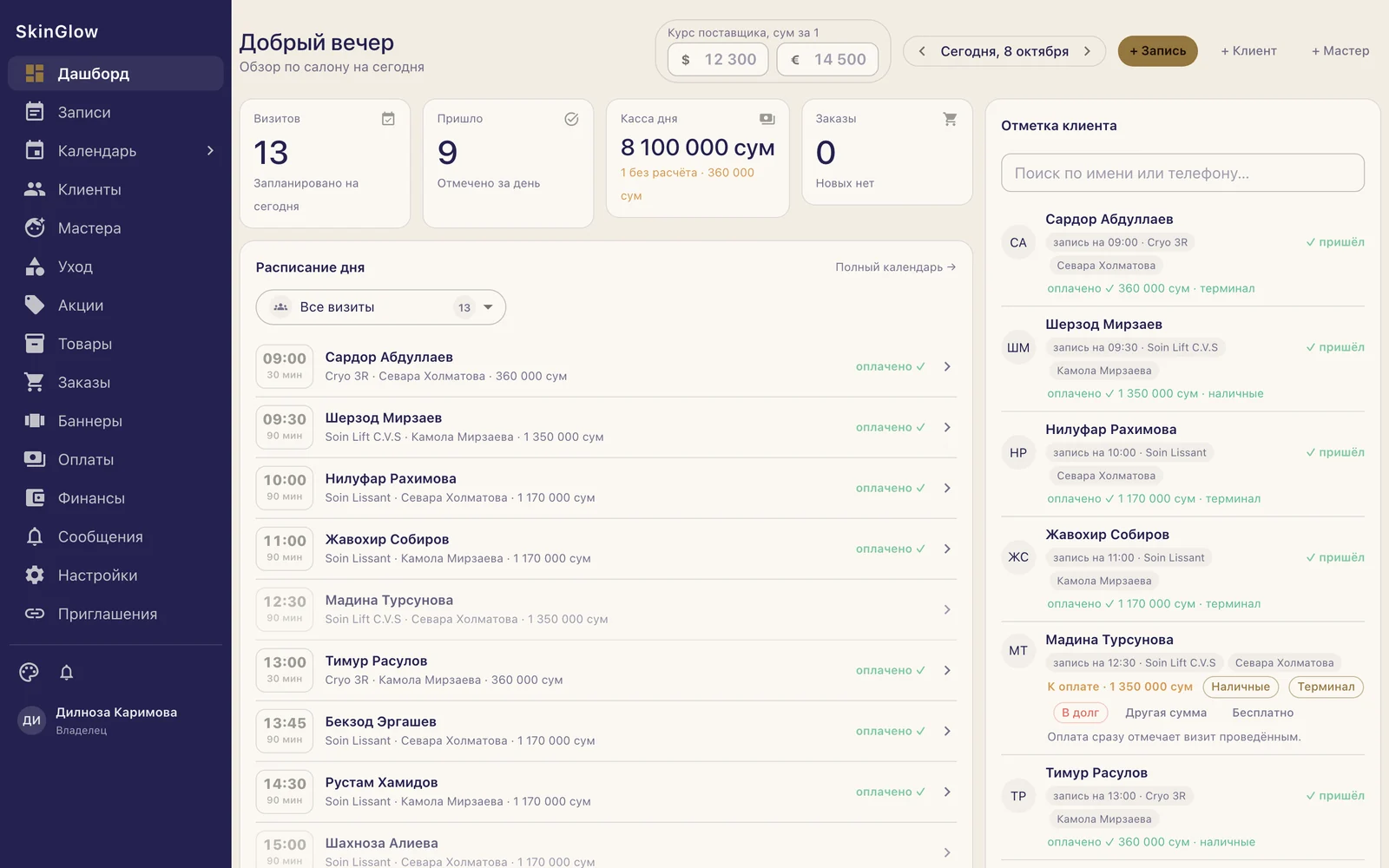Open Клиенты people icon

pyautogui.click(x=35, y=189)
